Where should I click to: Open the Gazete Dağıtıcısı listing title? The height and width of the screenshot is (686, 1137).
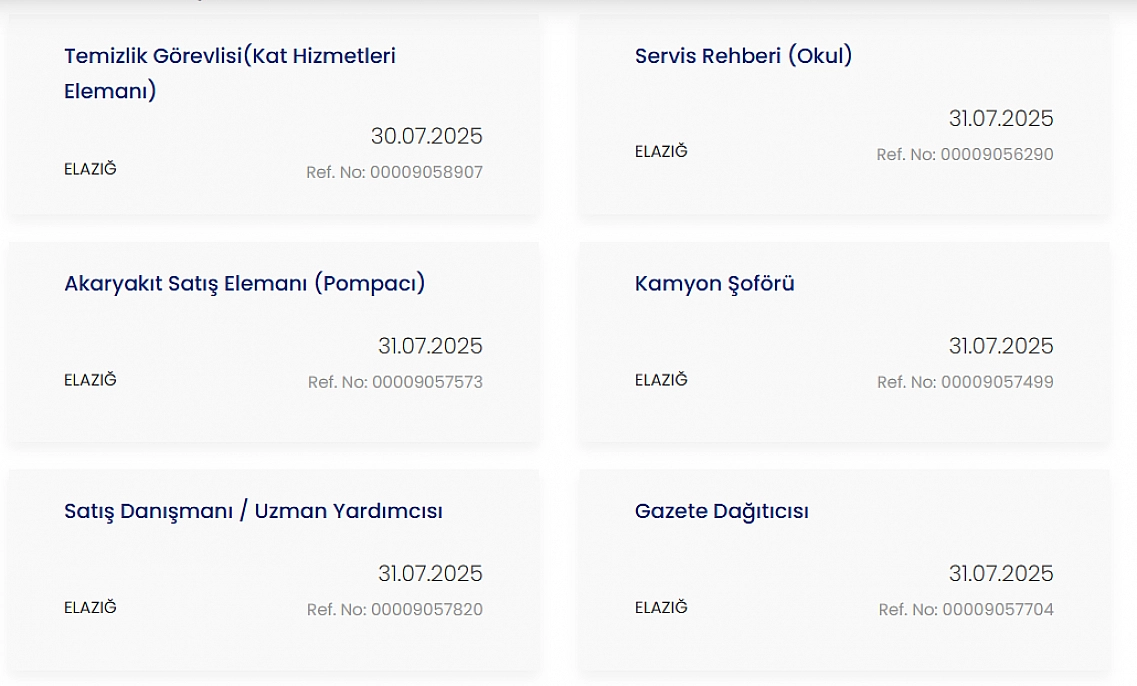[x=722, y=511]
